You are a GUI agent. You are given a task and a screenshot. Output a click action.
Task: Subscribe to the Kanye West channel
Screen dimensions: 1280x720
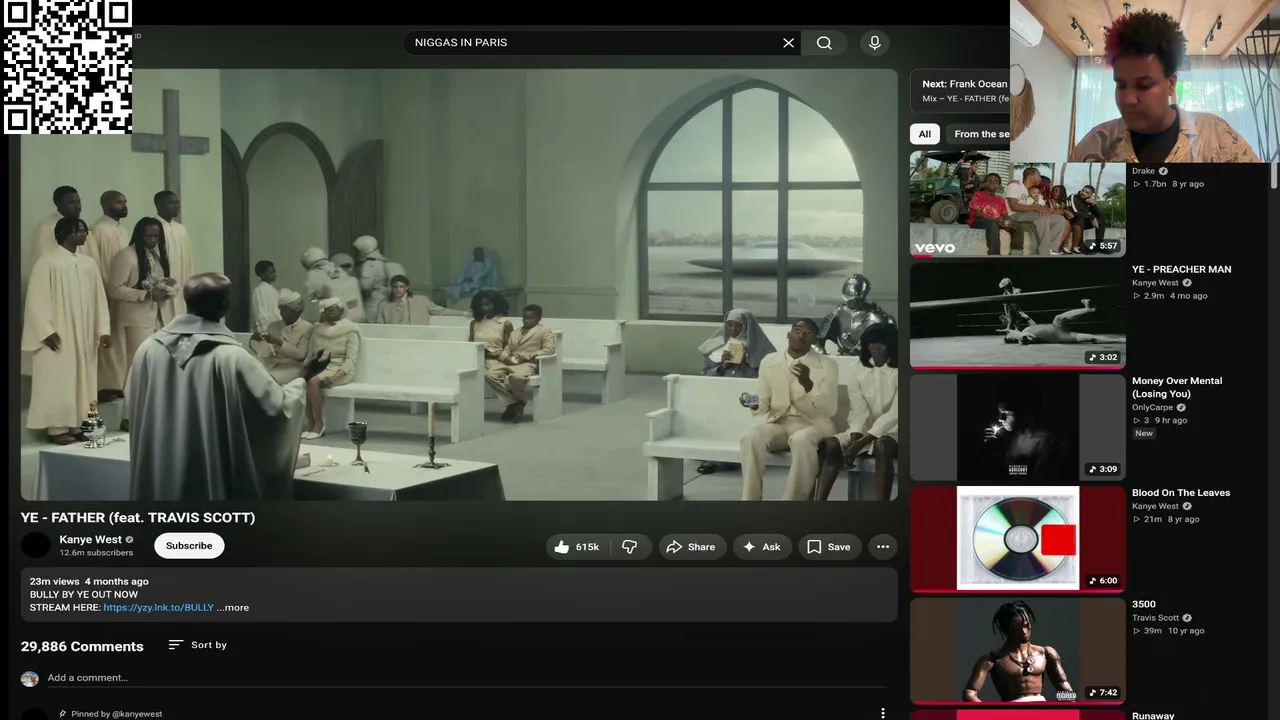(189, 546)
